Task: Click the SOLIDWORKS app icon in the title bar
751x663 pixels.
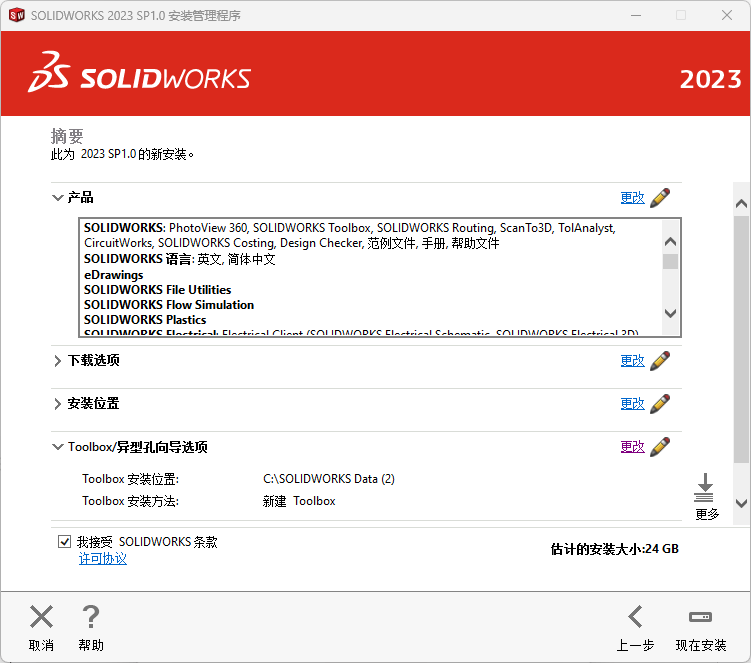Action: coord(16,15)
